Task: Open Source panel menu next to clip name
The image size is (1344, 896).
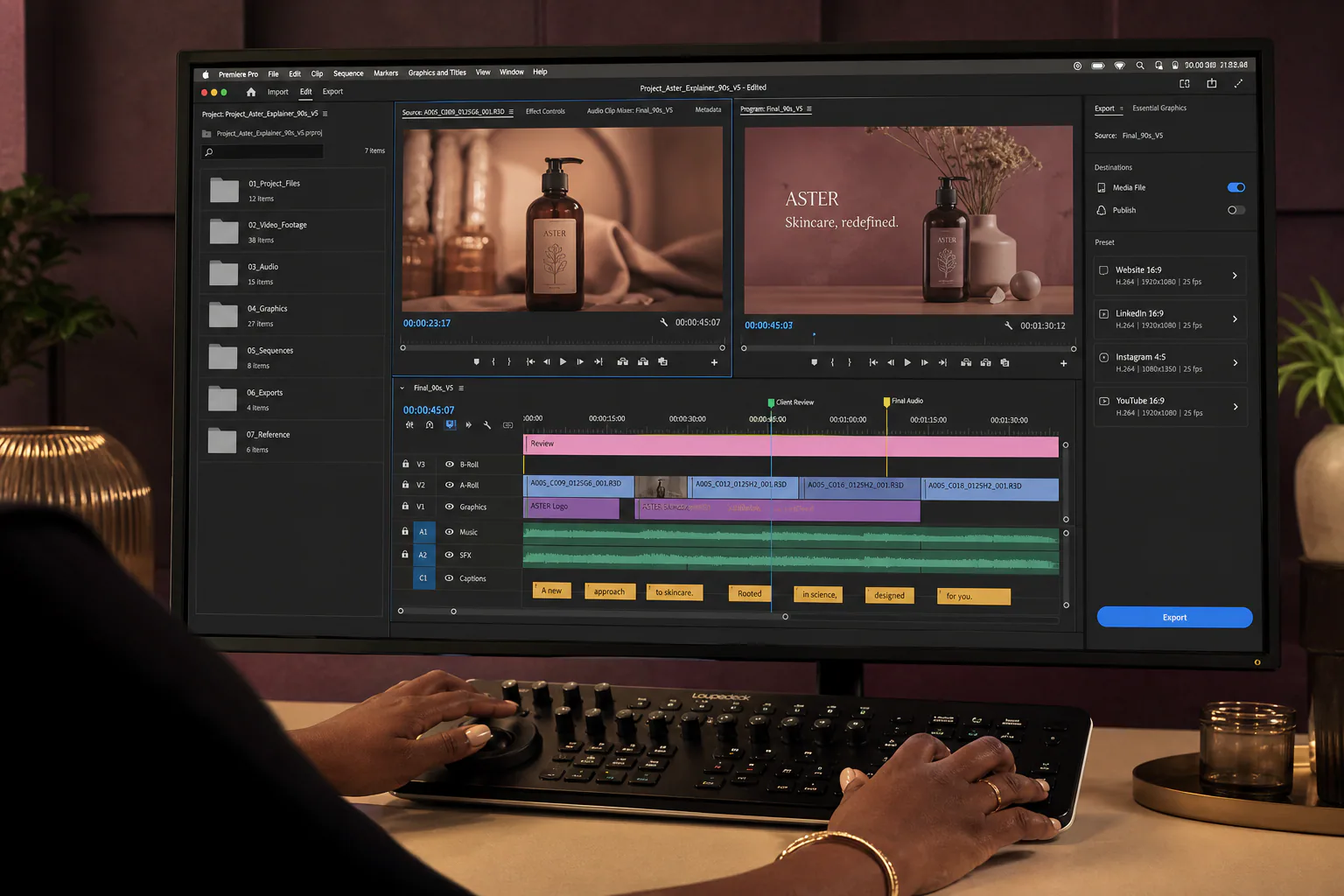Action: 511,112
